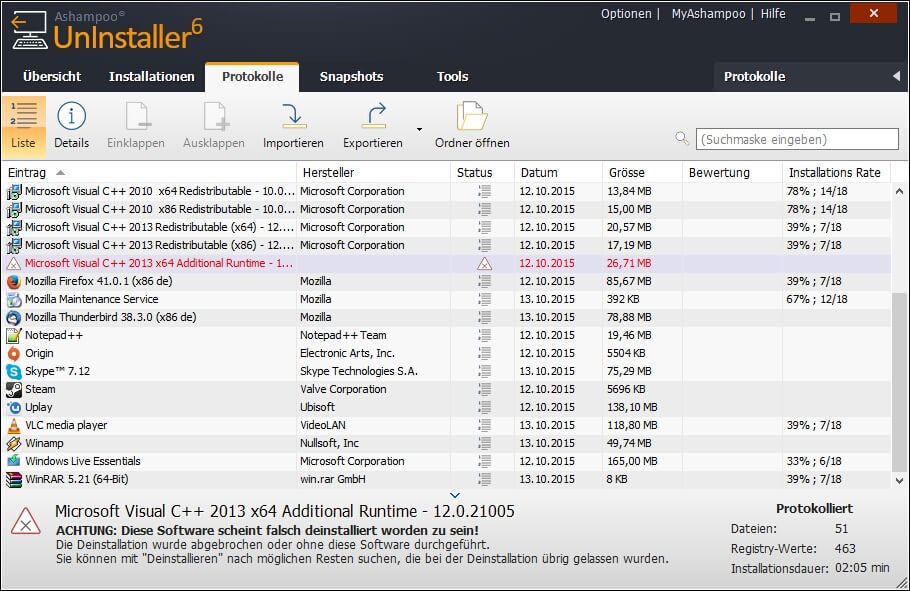Click the Uplay icon
The height and width of the screenshot is (591, 910).
pyautogui.click(x=14, y=408)
